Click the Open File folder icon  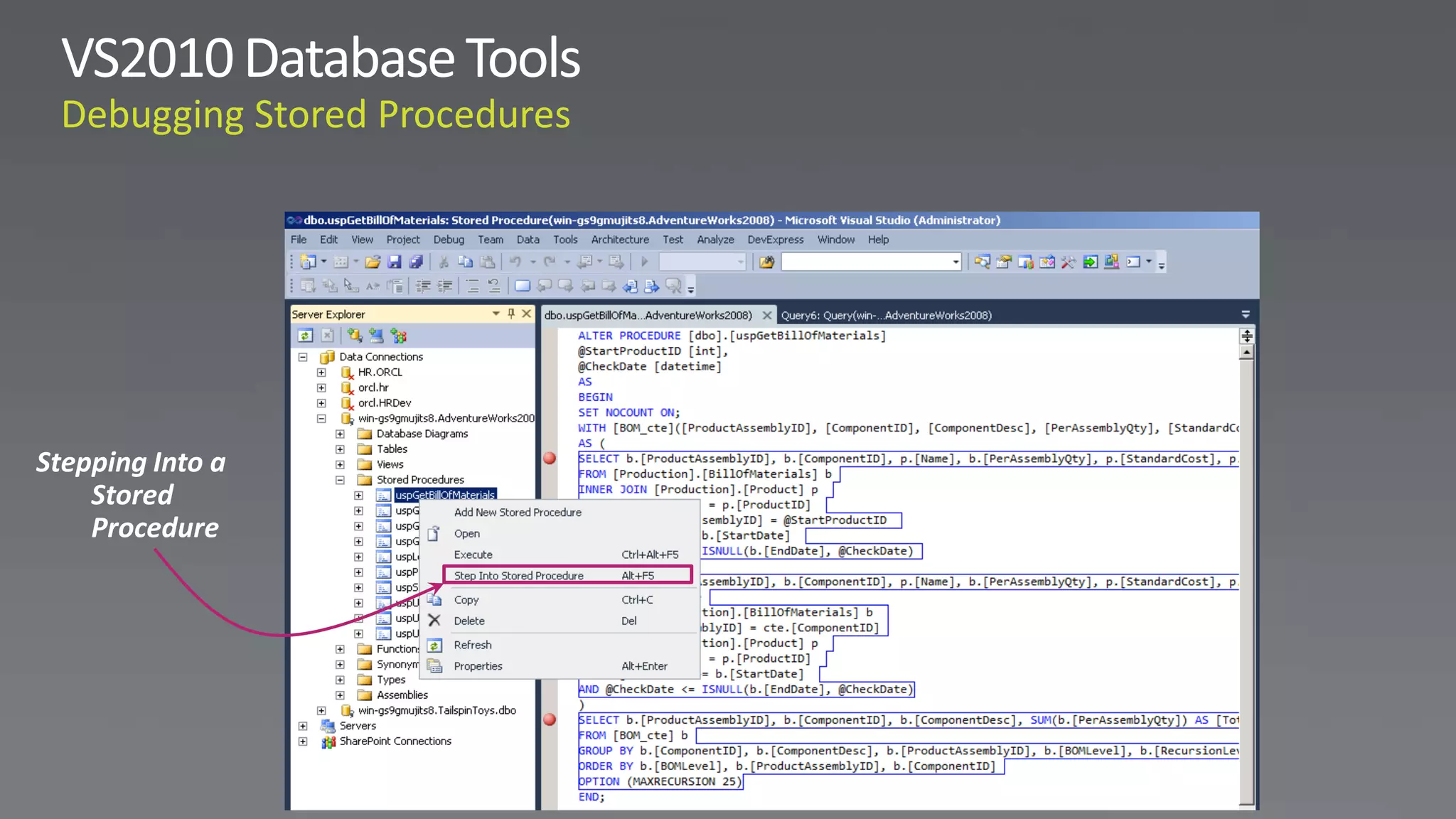point(373,262)
